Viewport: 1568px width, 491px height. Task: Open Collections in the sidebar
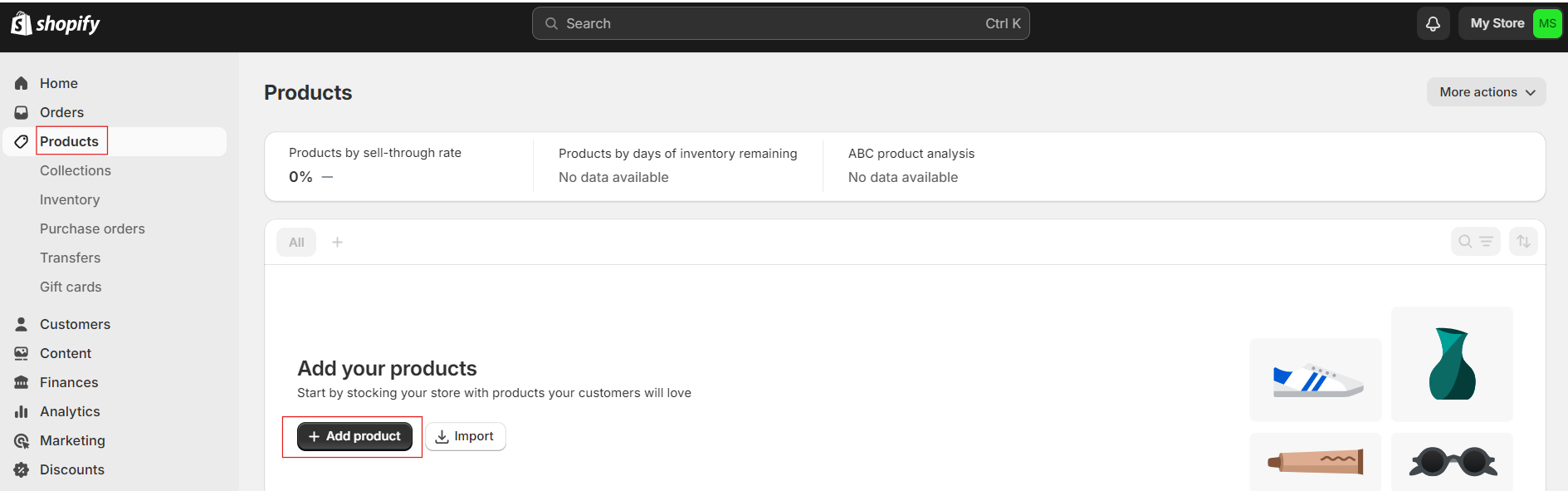[76, 170]
